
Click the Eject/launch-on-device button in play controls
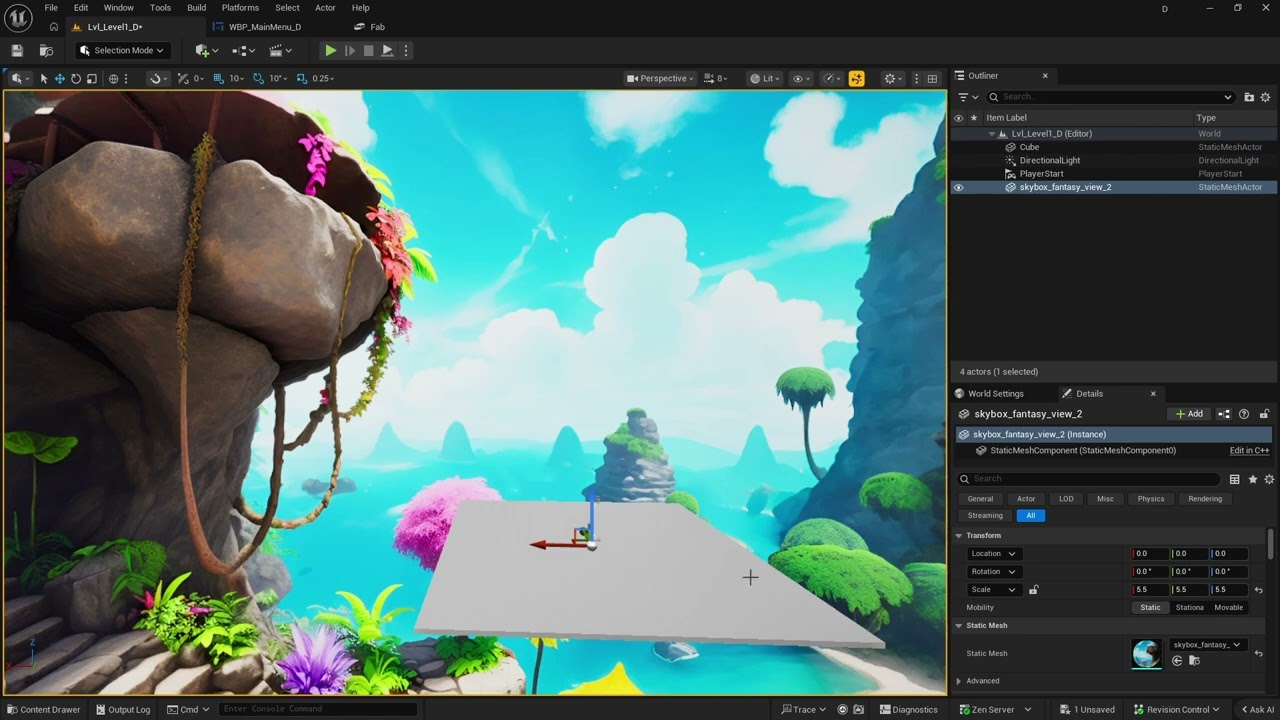387,50
